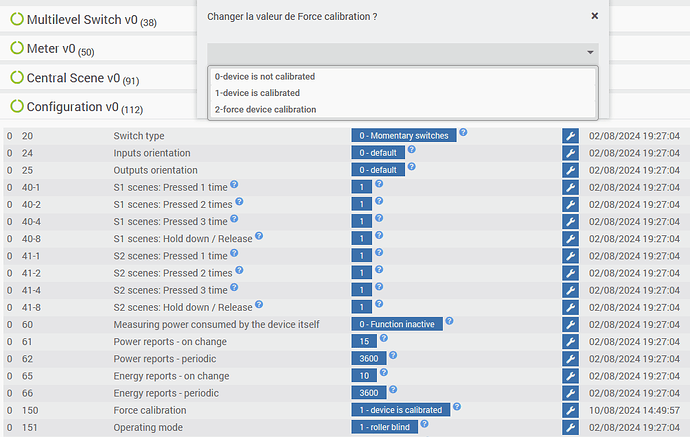This screenshot has width=690, height=437.
Task: Click wrench icon for Power reports - on change
Action: tap(570, 342)
